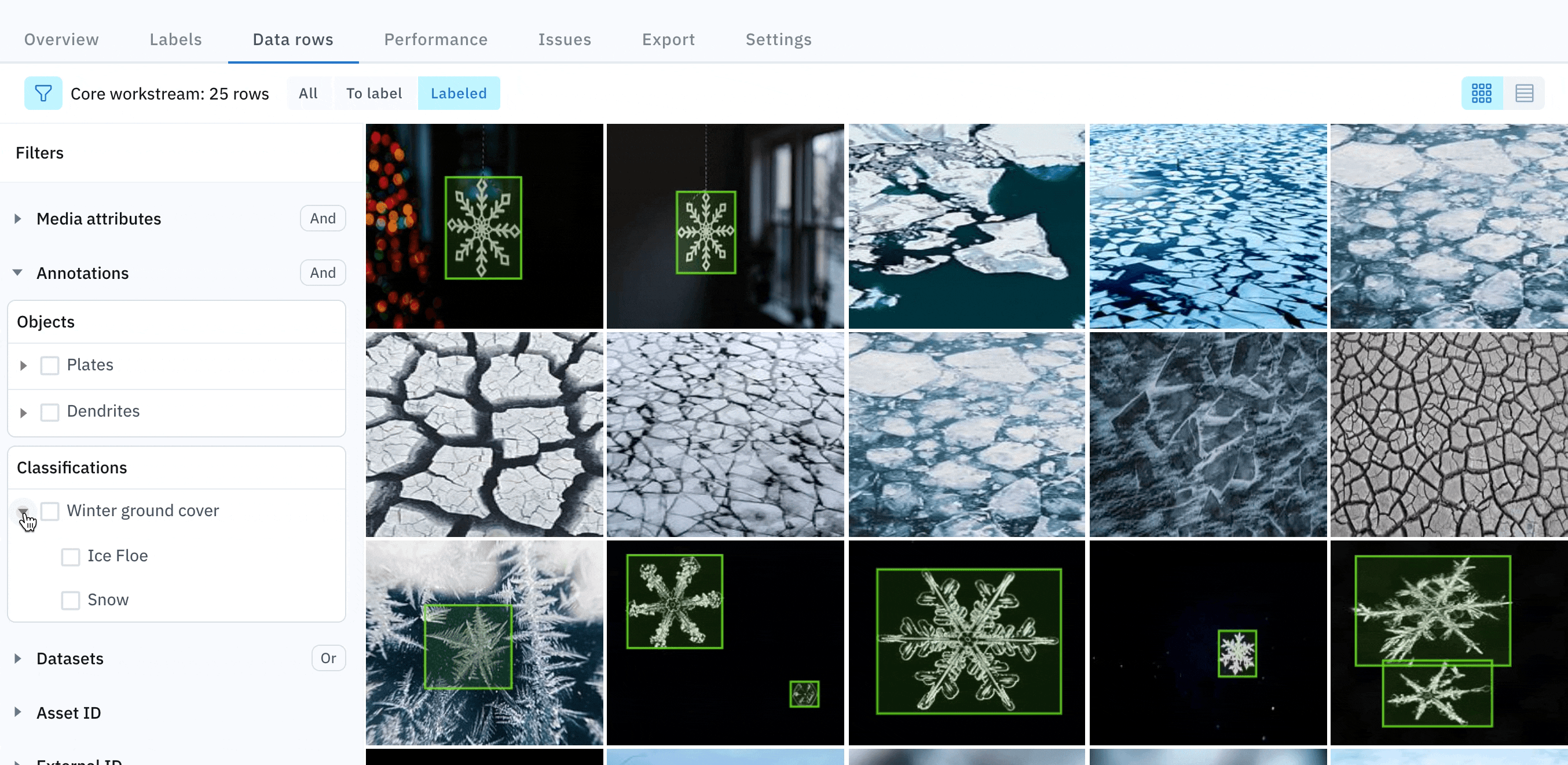Collapse the Annotations filter section
The height and width of the screenshot is (765, 1568).
pos(17,273)
